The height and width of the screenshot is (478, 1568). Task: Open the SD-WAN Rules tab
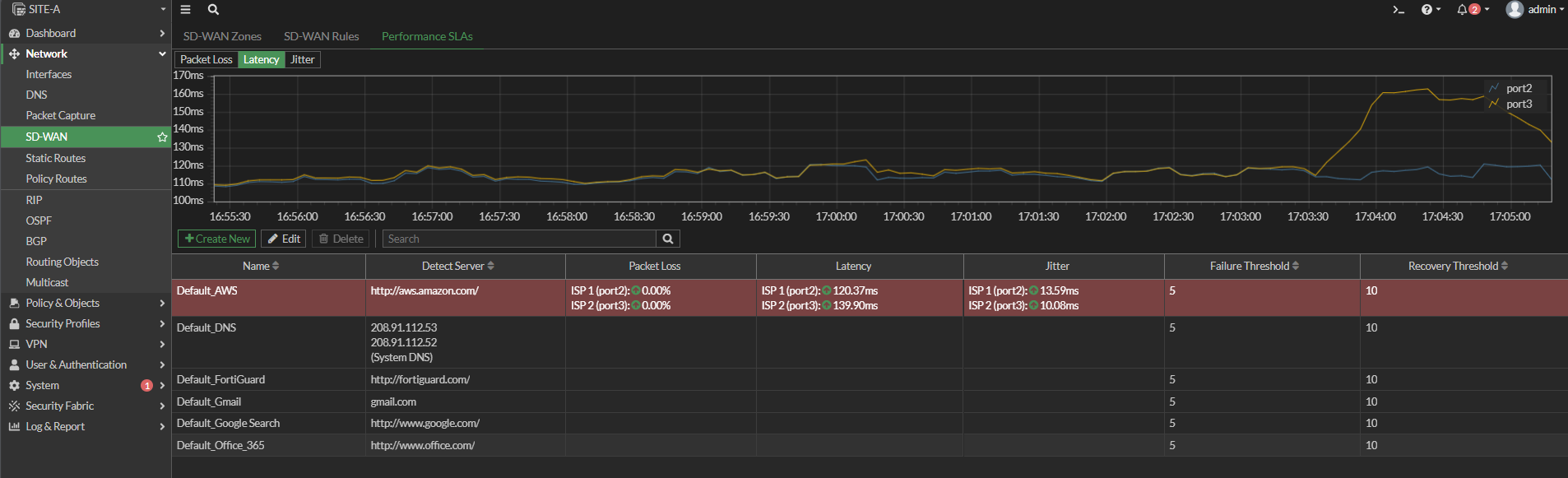(321, 36)
